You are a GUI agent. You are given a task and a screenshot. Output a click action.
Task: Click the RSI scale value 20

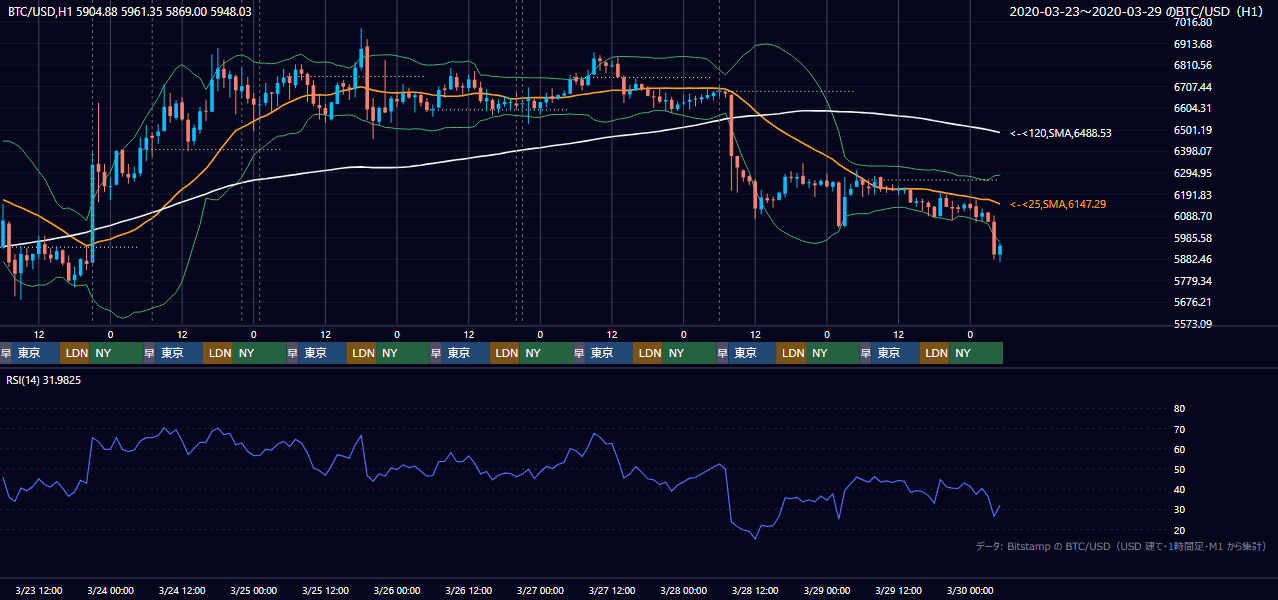[x=1179, y=530]
